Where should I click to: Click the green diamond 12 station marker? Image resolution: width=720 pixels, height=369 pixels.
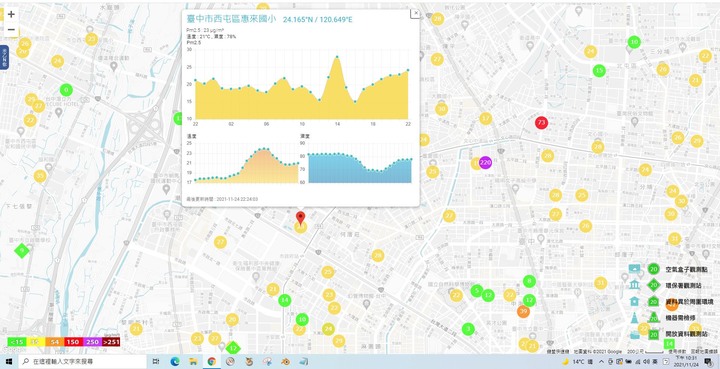point(233,348)
